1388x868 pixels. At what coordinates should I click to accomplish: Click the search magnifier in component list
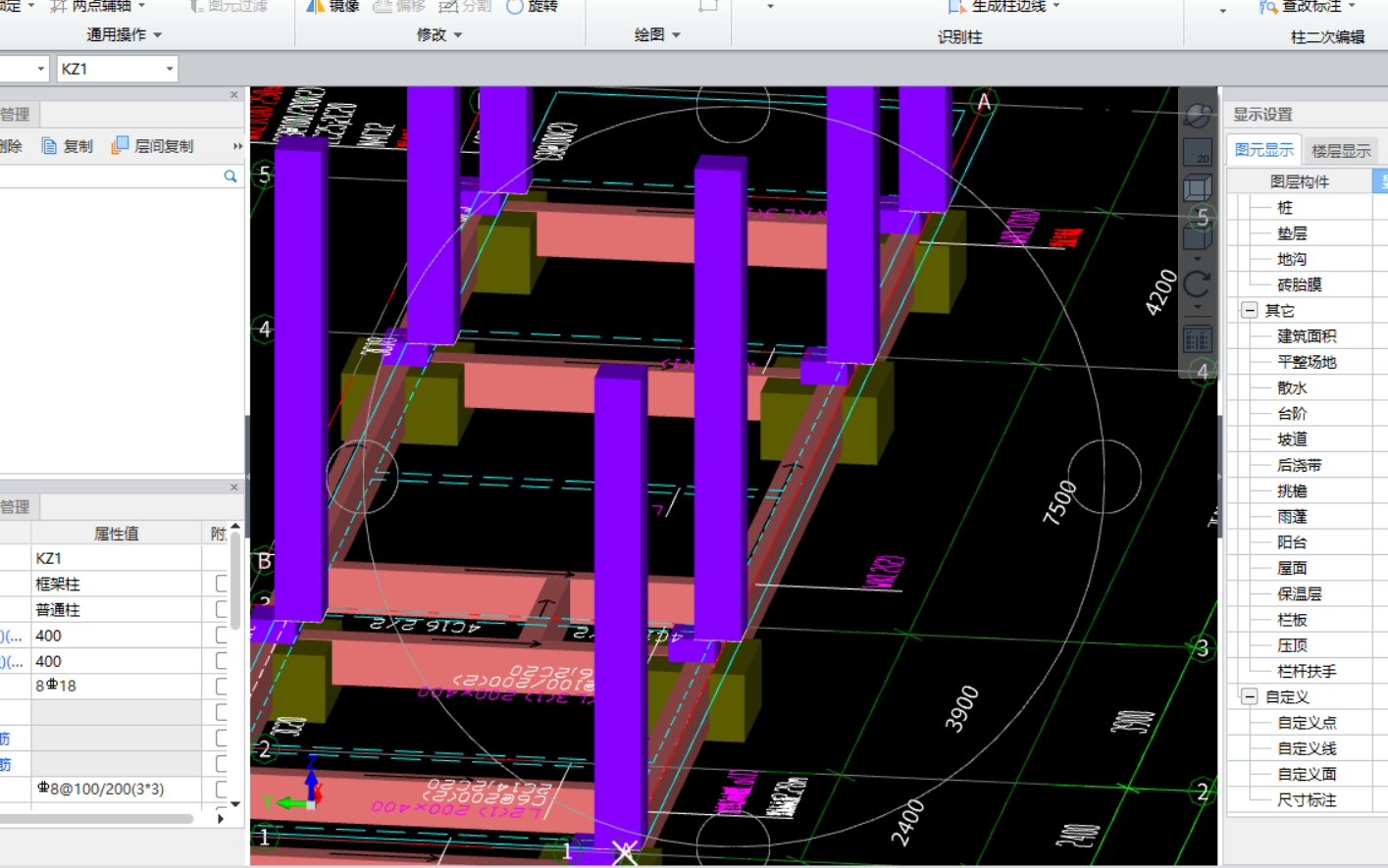tap(231, 177)
